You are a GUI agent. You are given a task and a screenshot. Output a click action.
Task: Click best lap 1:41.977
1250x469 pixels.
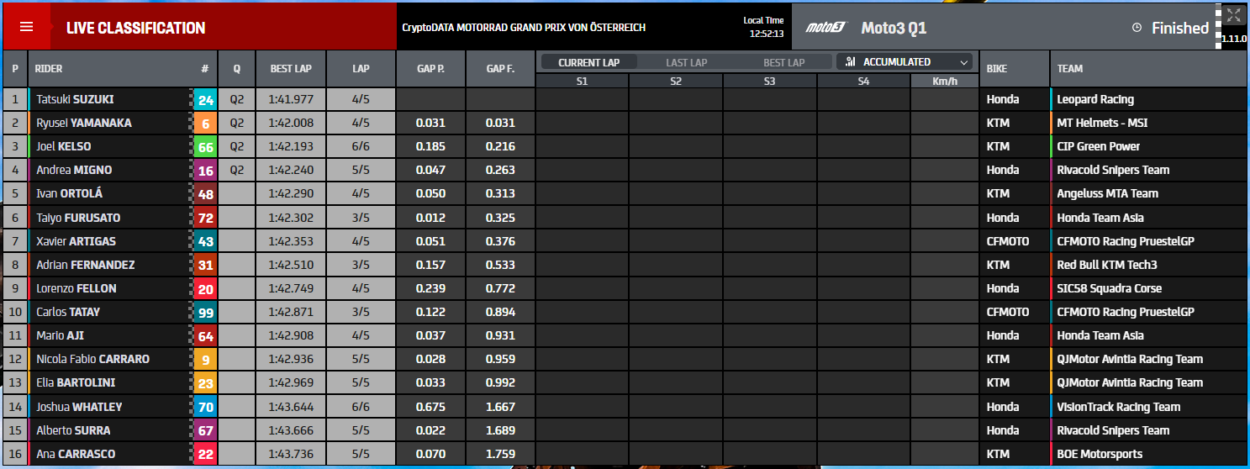pyautogui.click(x=291, y=100)
